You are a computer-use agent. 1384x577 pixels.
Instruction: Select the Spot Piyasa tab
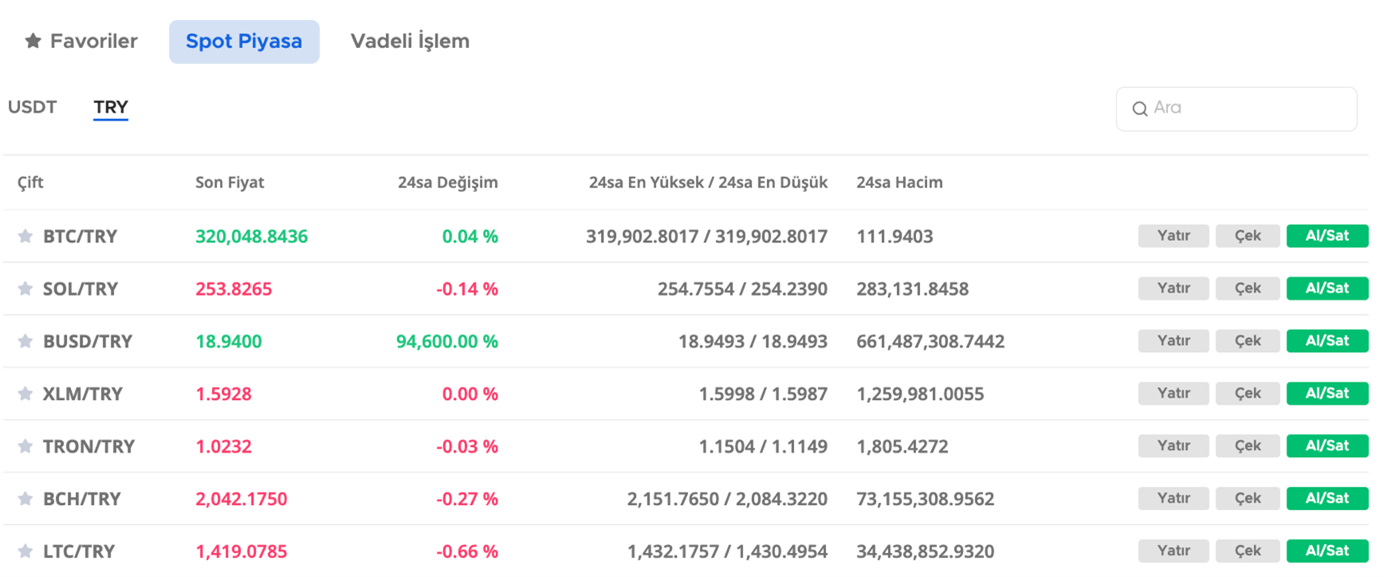(244, 41)
